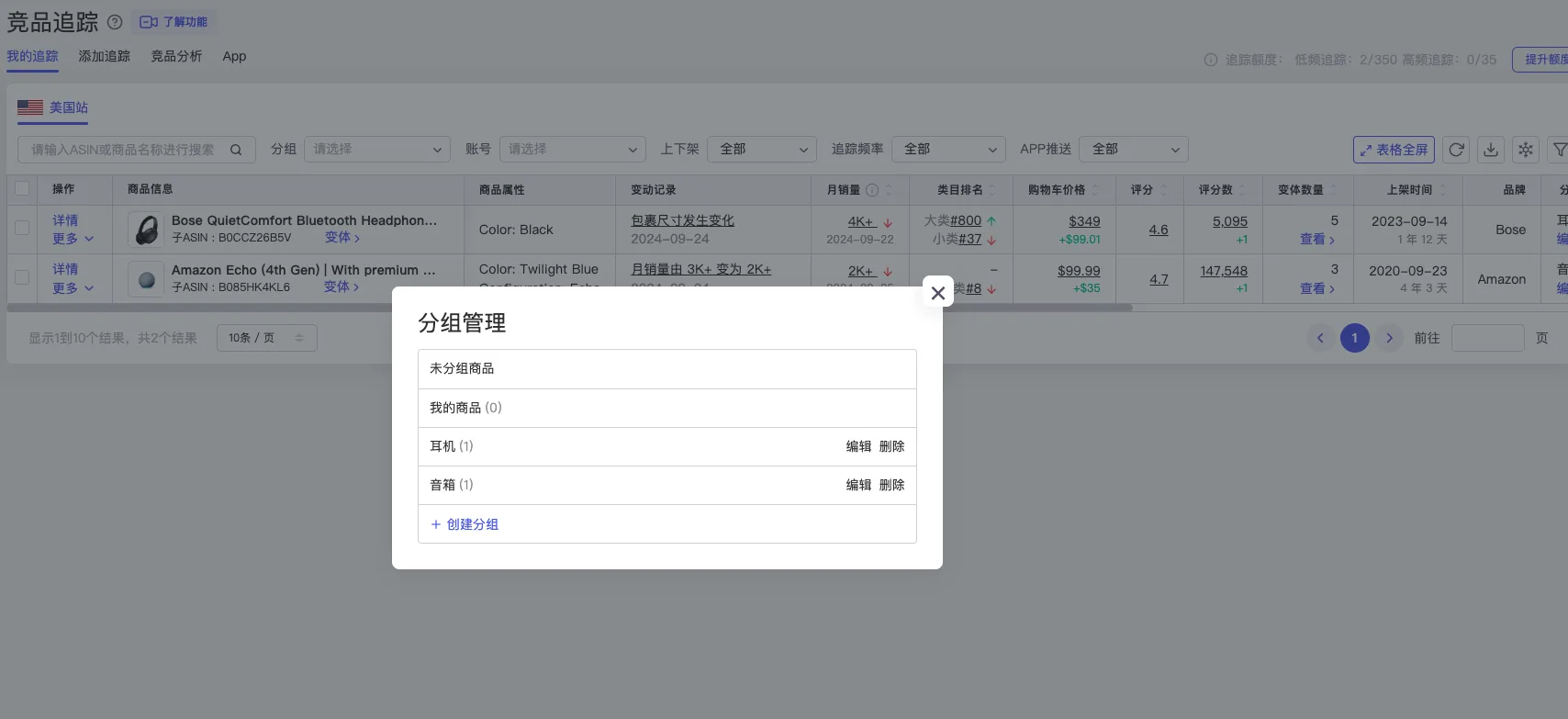This screenshot has width=1568, height=719.
Task: Click the $349 buy box price
Action: 1084,221
